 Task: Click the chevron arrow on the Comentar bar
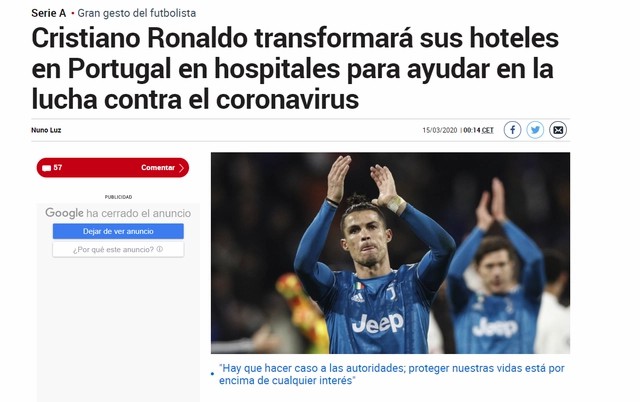point(182,168)
